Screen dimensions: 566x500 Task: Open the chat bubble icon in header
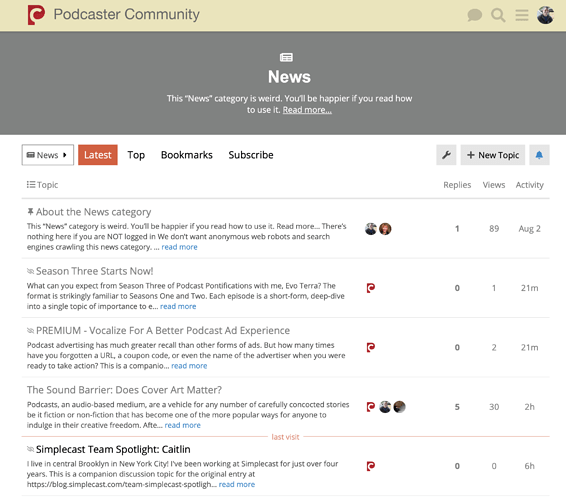(474, 15)
